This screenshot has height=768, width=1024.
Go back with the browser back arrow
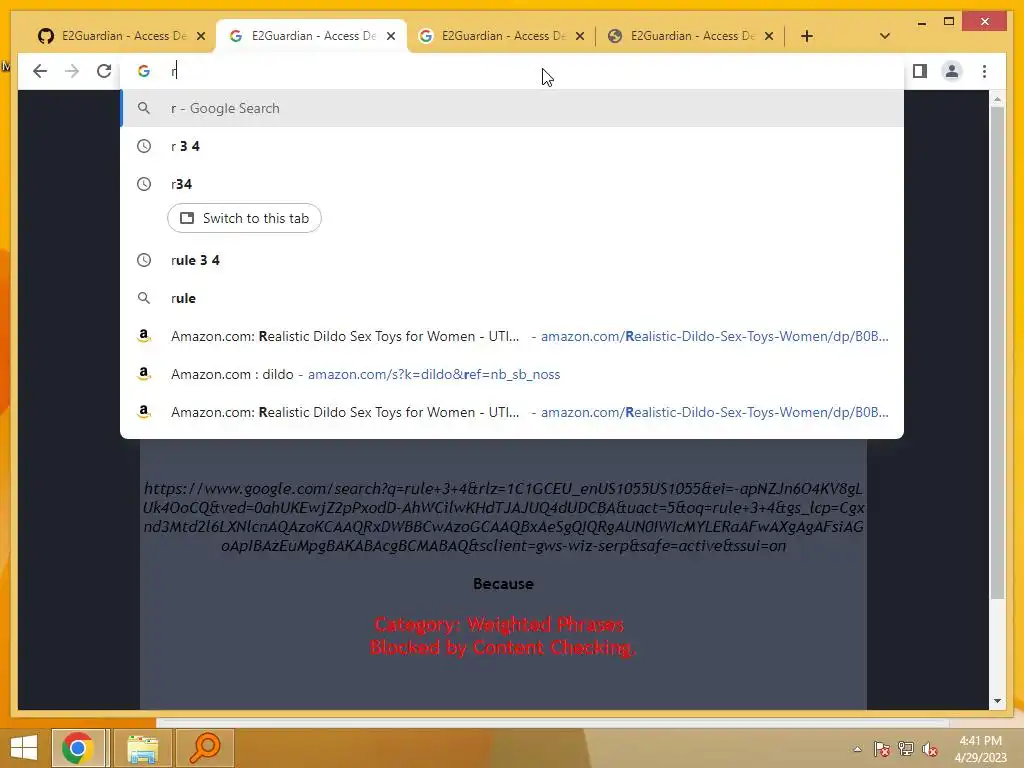(40, 71)
